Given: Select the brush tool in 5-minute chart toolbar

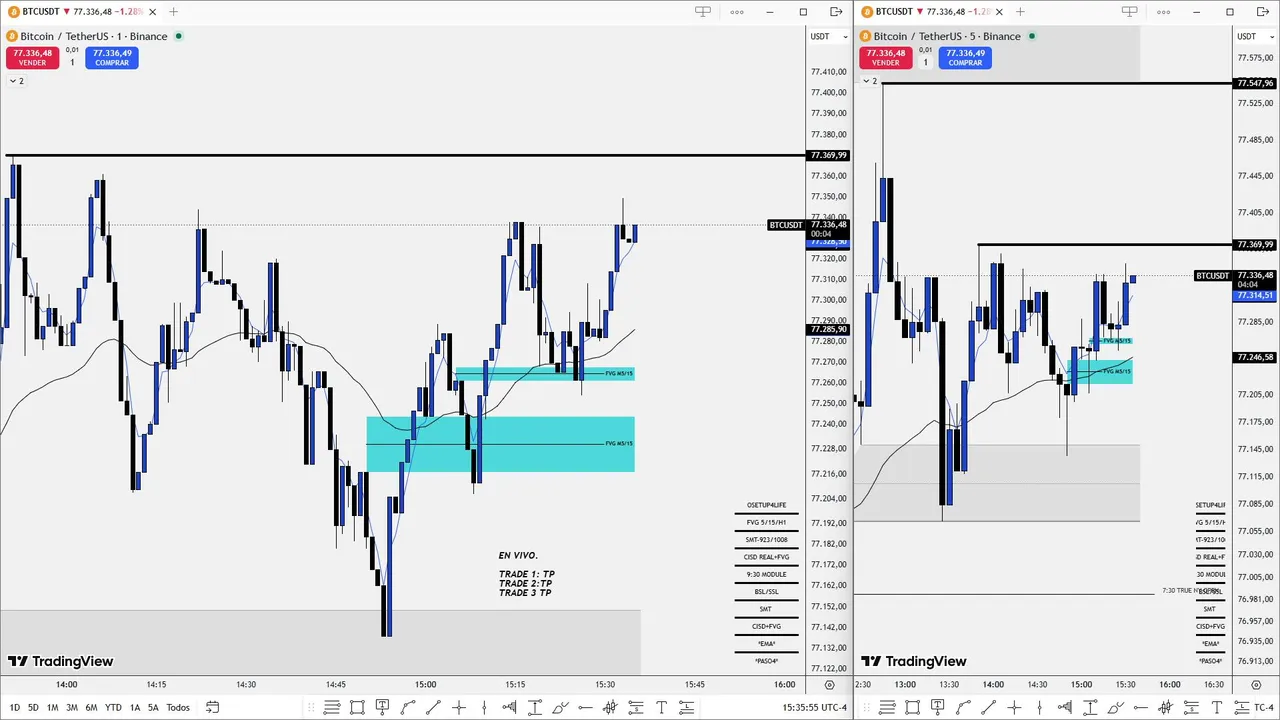Looking at the screenshot, I should pos(1115,707).
